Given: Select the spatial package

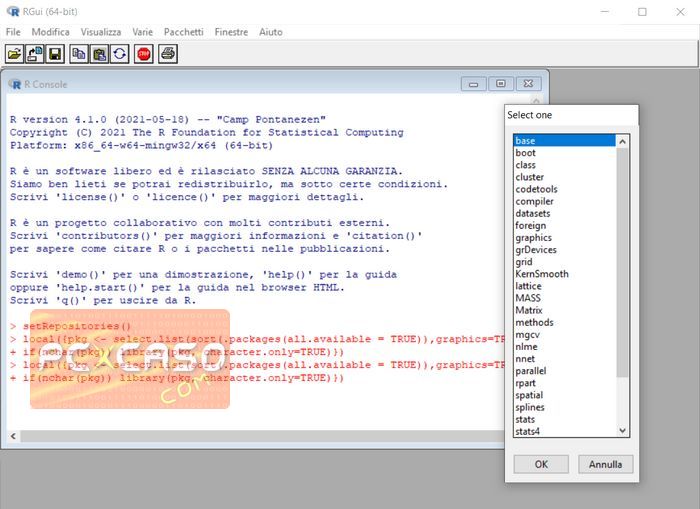Looking at the screenshot, I should (x=564, y=395).
